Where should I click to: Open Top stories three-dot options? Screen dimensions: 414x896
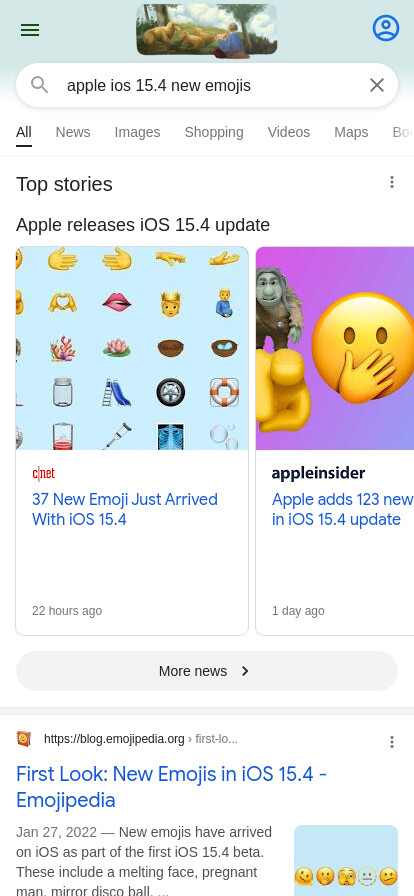(392, 182)
